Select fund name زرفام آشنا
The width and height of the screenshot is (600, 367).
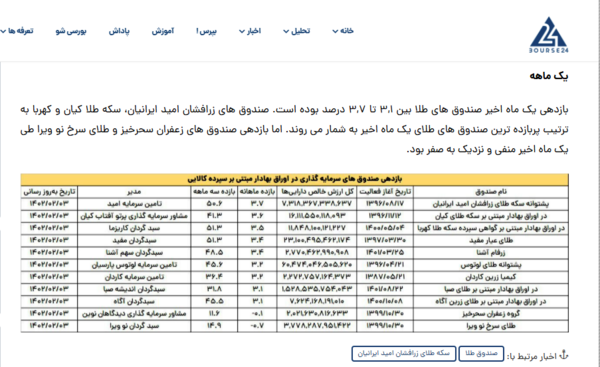click(x=491, y=253)
